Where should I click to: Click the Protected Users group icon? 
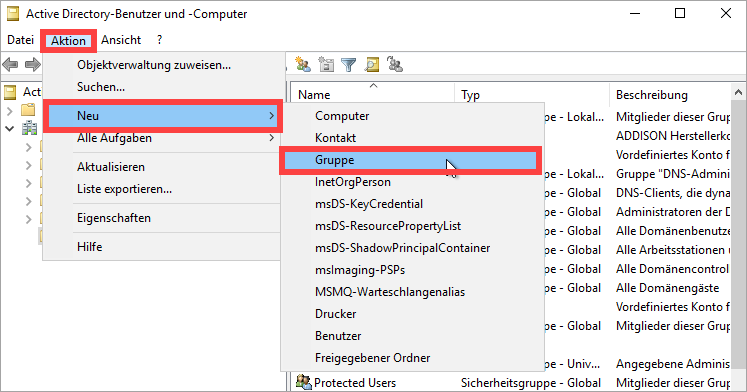[x=303, y=382]
